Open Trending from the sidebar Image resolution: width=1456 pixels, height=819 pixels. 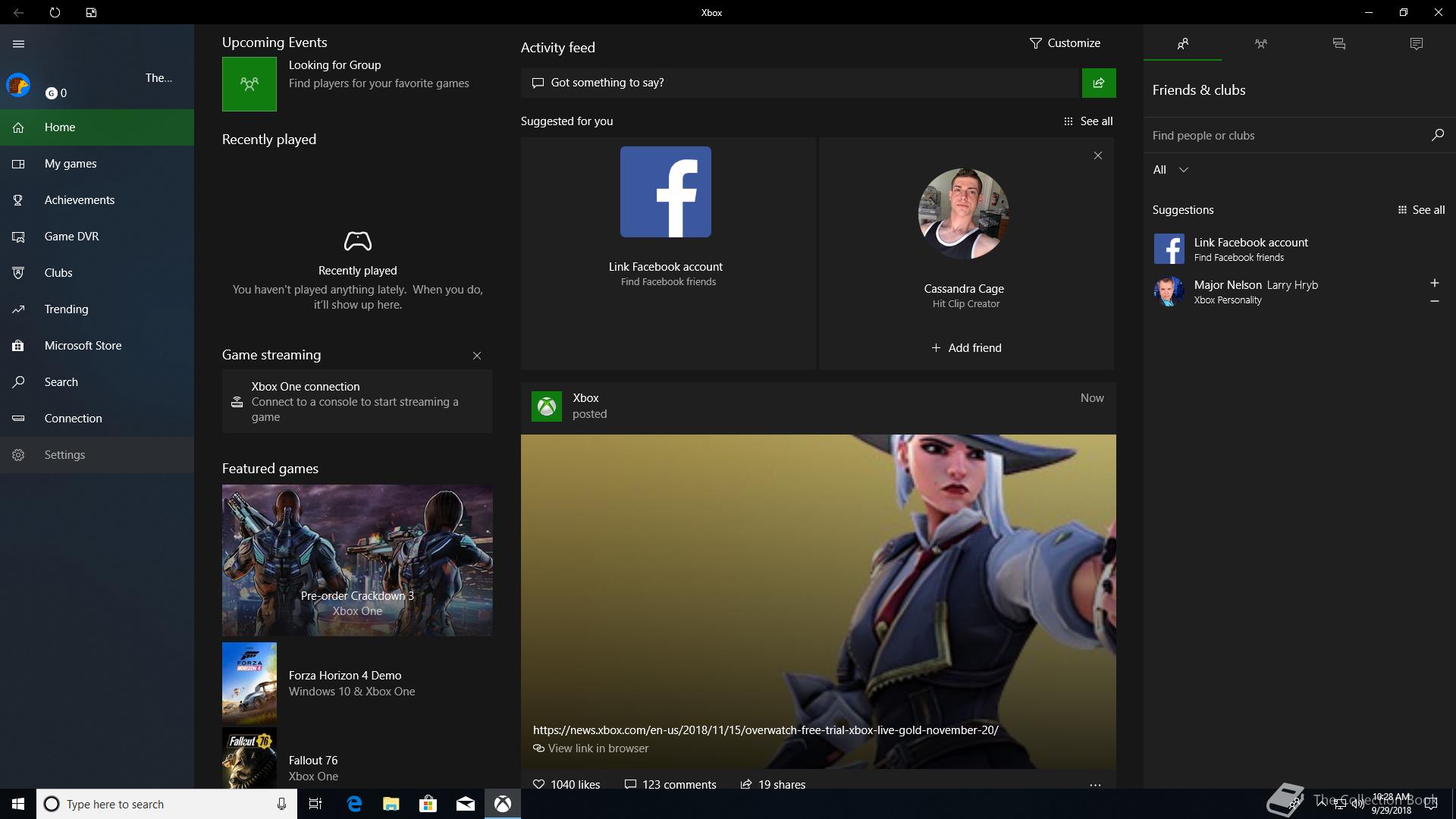pos(97,309)
